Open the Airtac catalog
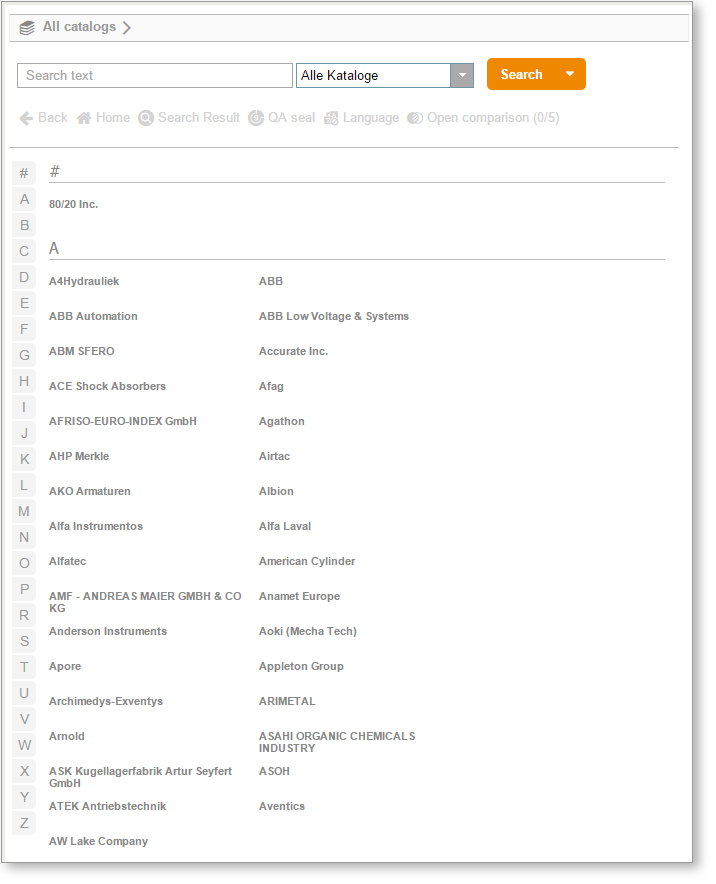 pos(274,456)
